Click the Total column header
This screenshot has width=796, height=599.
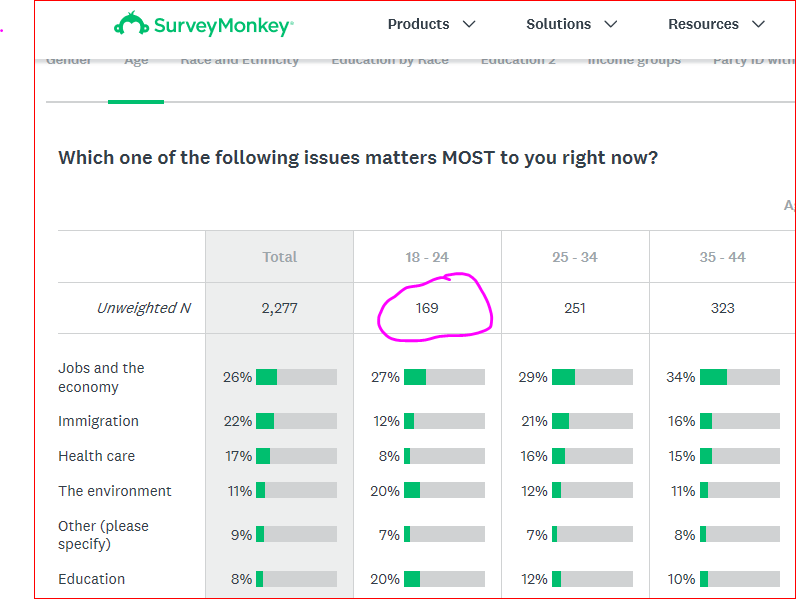[x=280, y=257]
